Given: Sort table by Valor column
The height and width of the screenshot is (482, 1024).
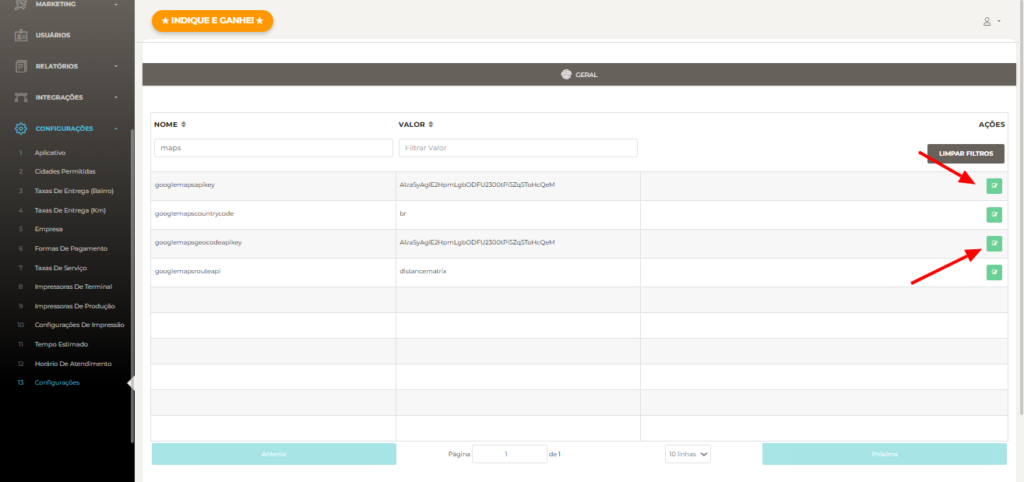Looking at the screenshot, I should [429, 125].
